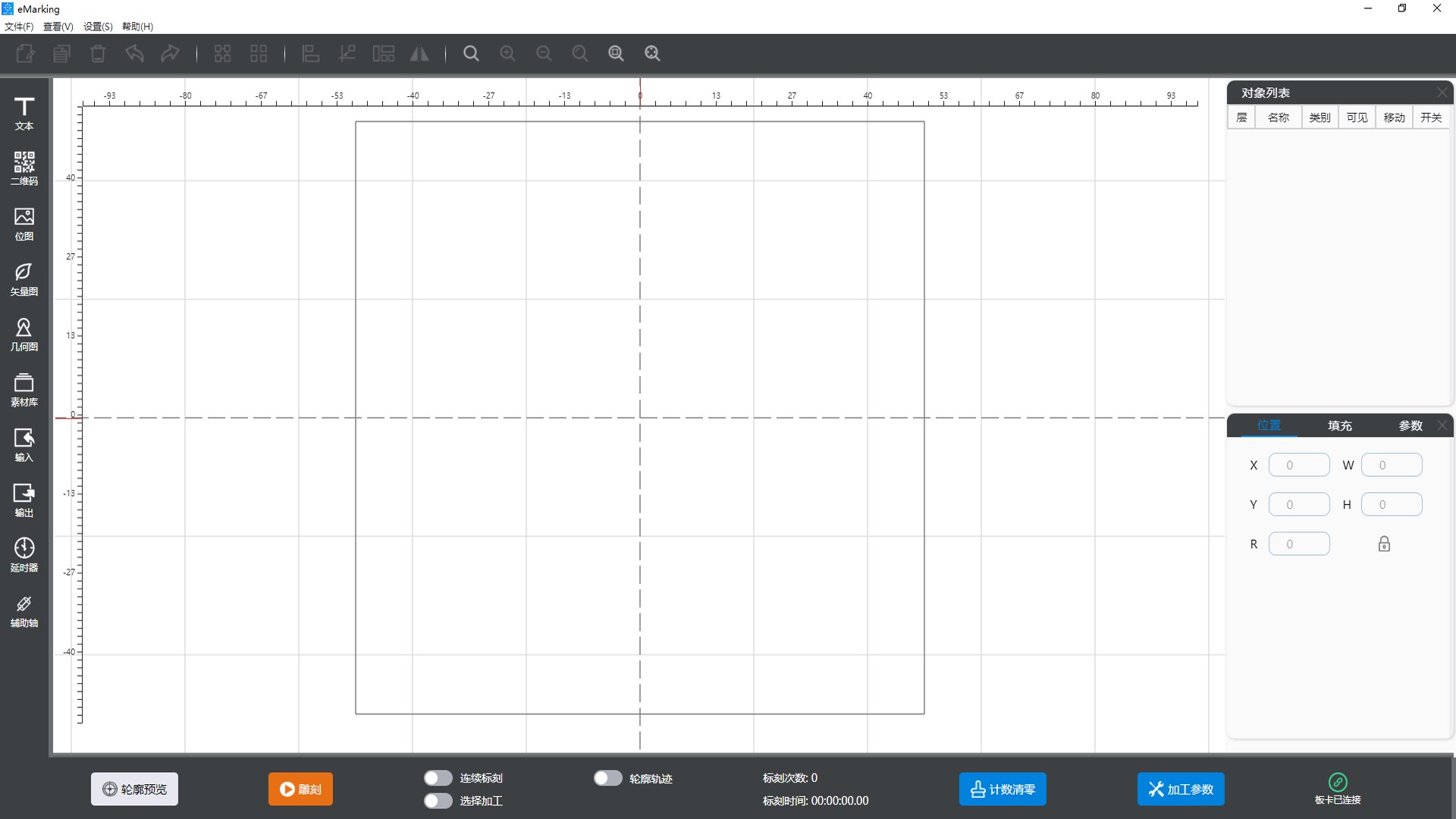Switch to the 填充 fill tab

click(x=1339, y=425)
